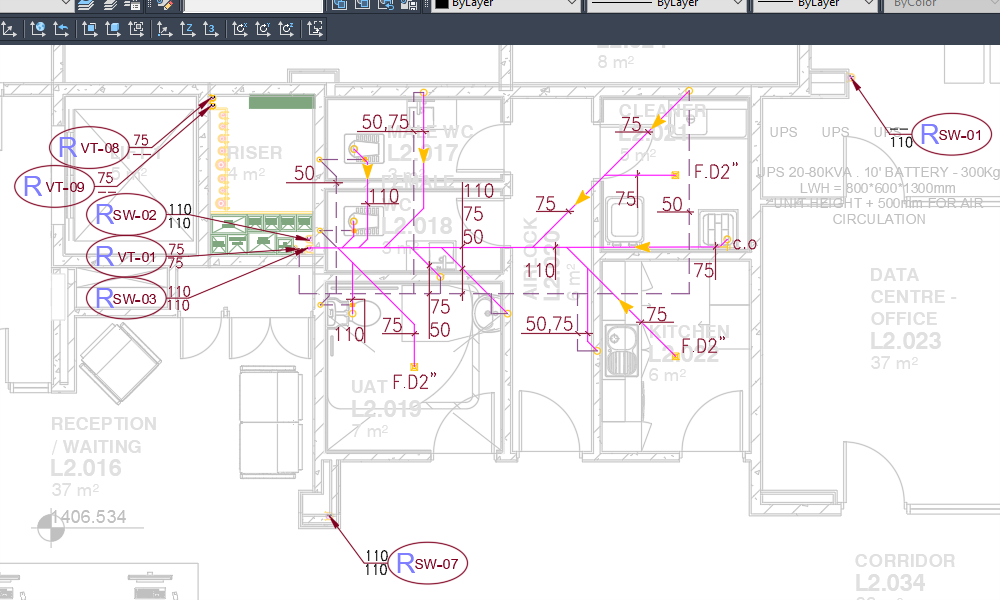Restore the previous UCS with the back-arrow icon
The height and width of the screenshot is (600, 1000).
[61, 29]
